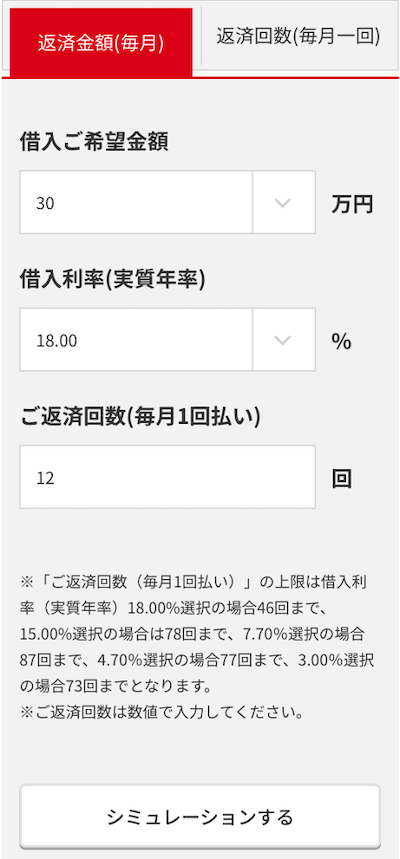The image size is (400, 859).
Task: Click the note line の場合73回までとなります
Action: tap(119, 686)
